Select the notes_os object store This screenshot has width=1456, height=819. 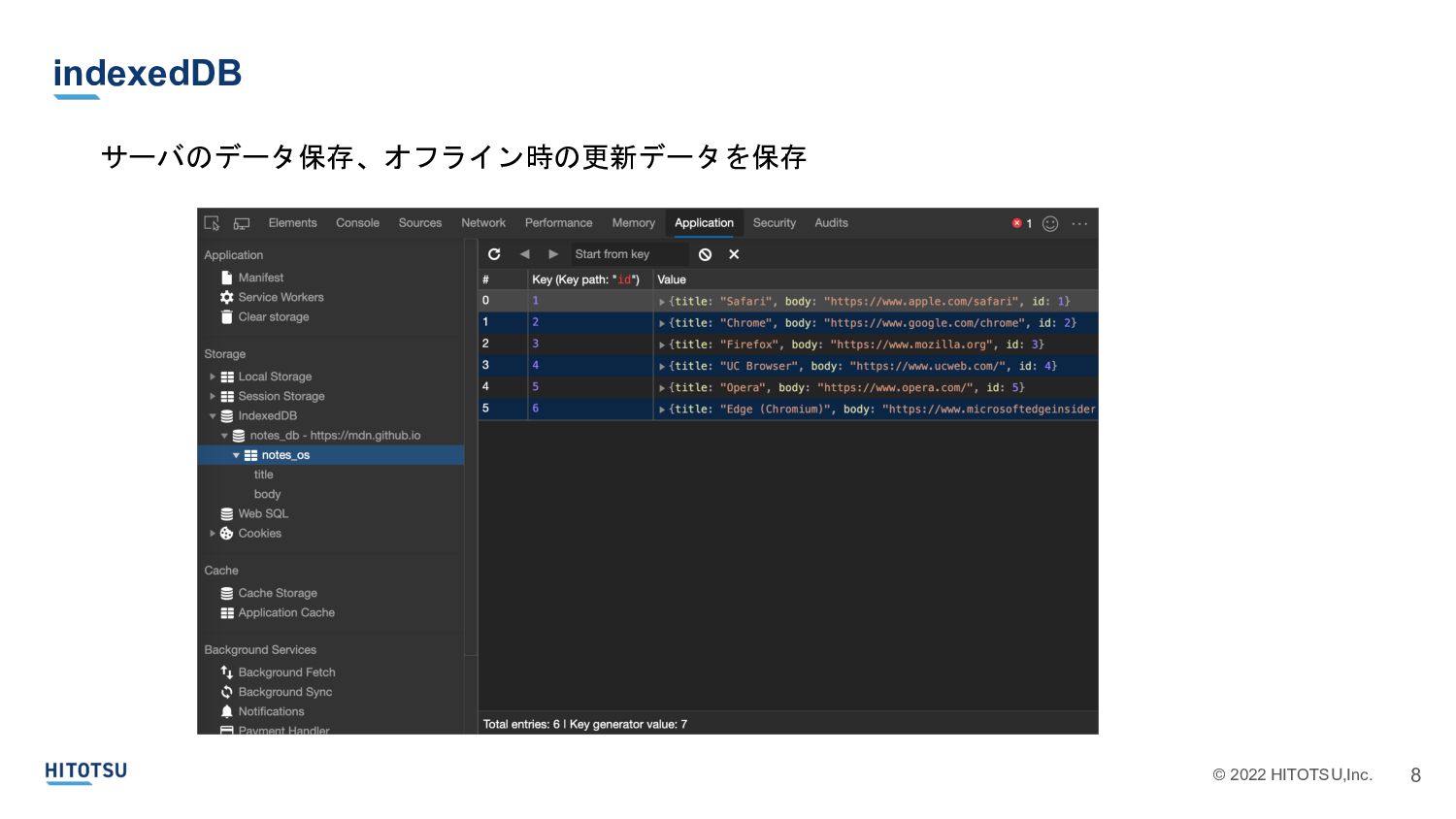tap(330, 455)
